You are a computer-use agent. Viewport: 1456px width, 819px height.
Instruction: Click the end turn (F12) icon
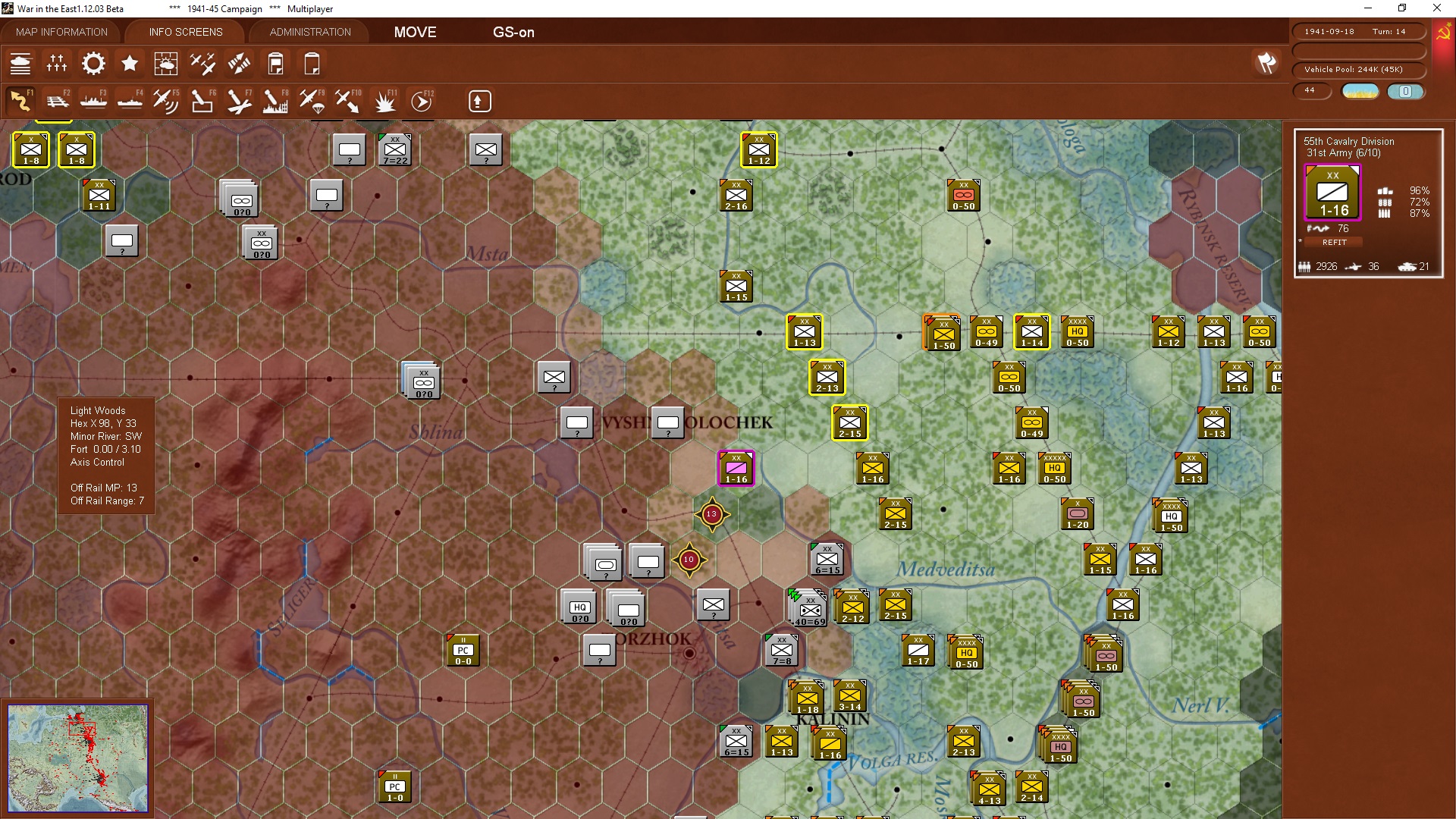[422, 101]
